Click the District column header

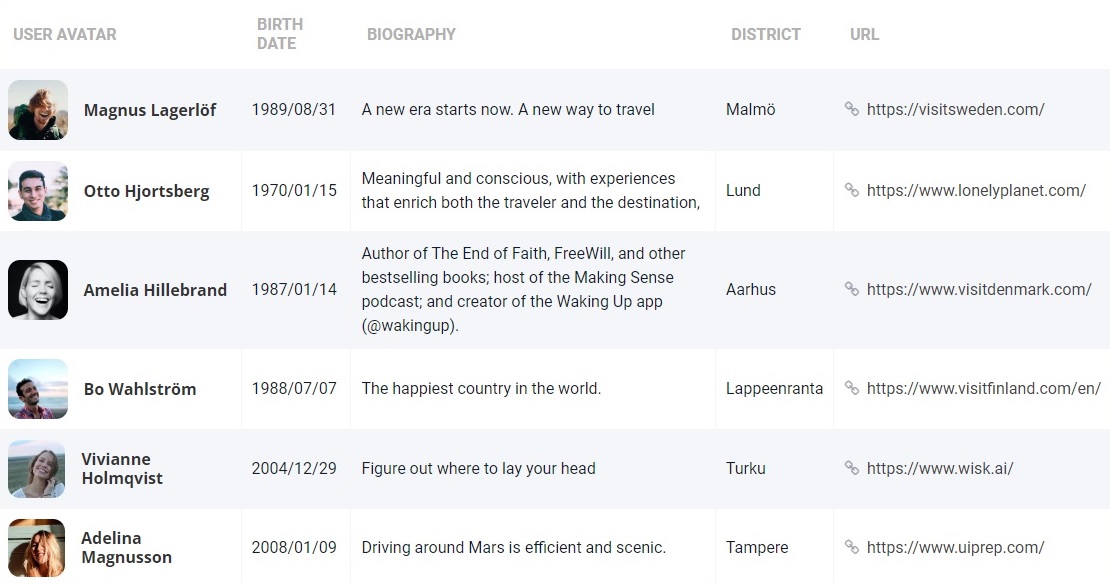tap(766, 34)
